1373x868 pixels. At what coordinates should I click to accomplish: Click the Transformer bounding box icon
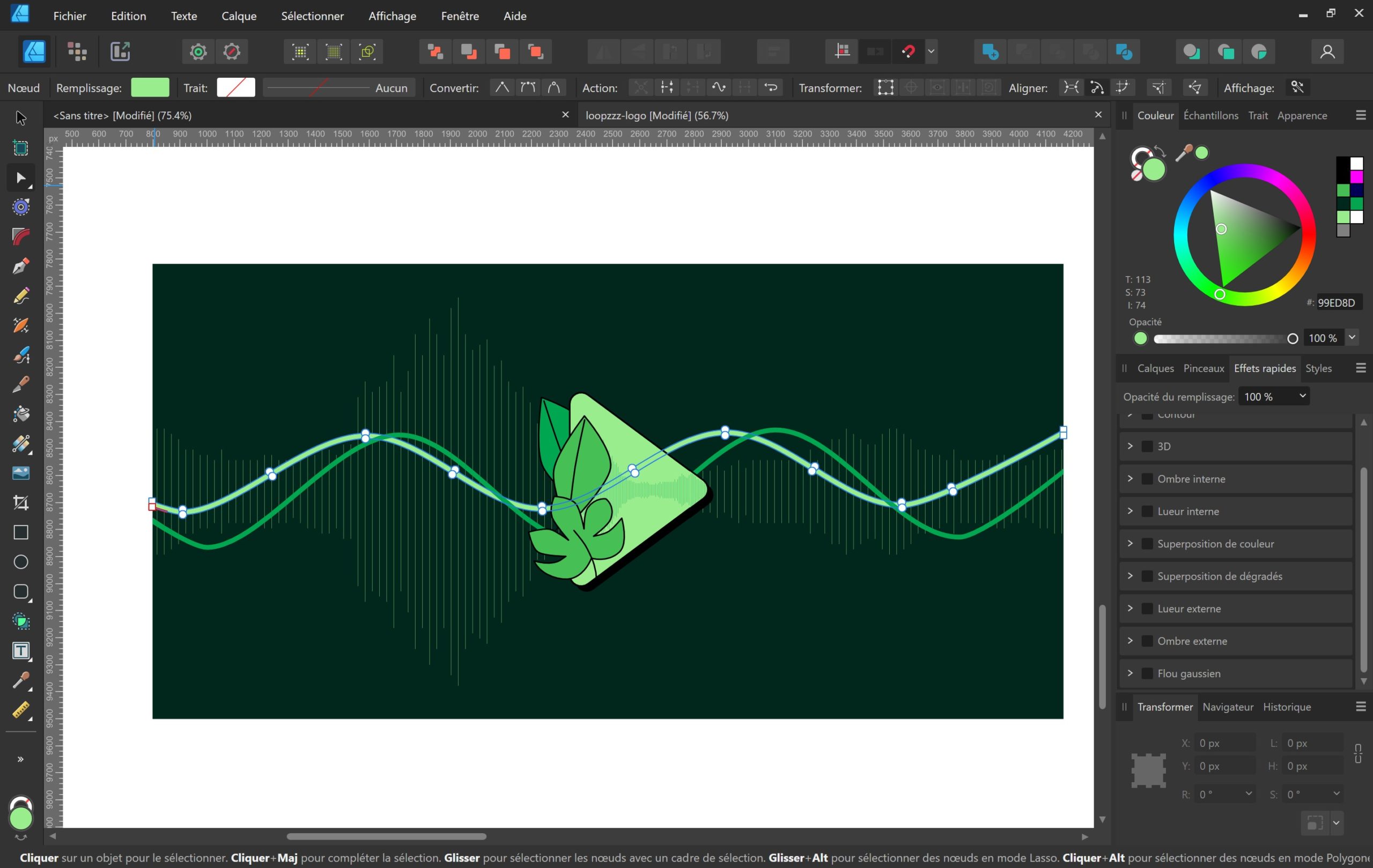(x=885, y=88)
